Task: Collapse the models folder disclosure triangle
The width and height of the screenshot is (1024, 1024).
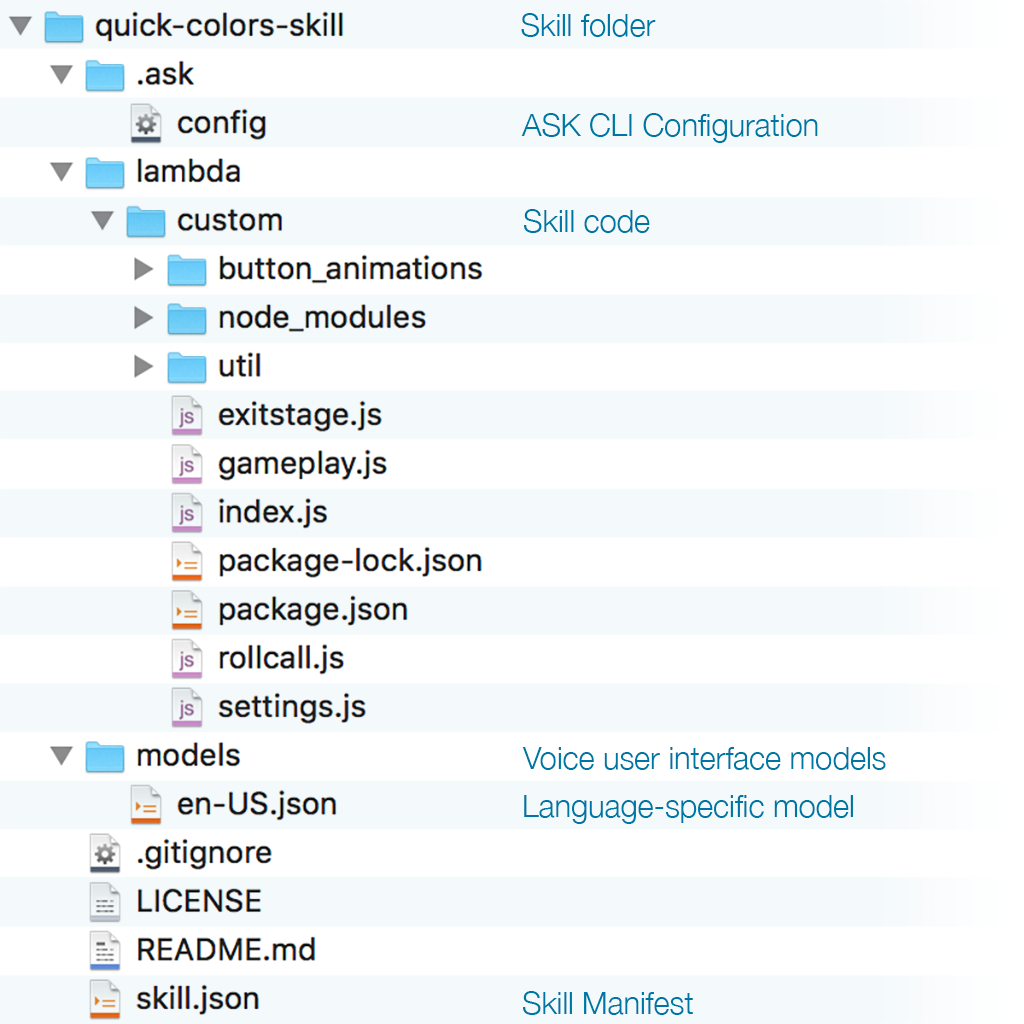Action: (x=62, y=756)
